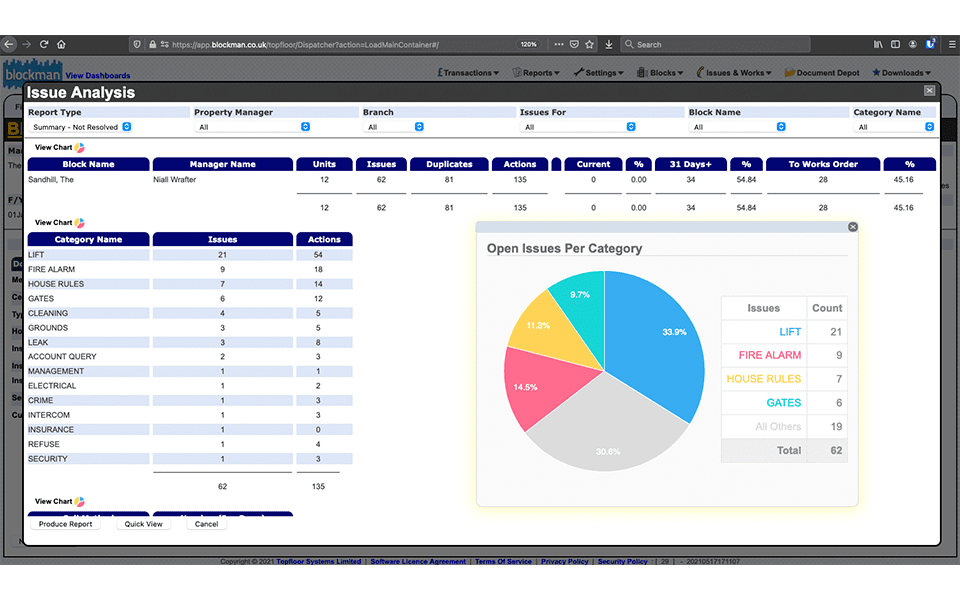This screenshot has width=960, height=600.
Task: Open the bottom View Chart icon near Produce Report
Action: 80,502
